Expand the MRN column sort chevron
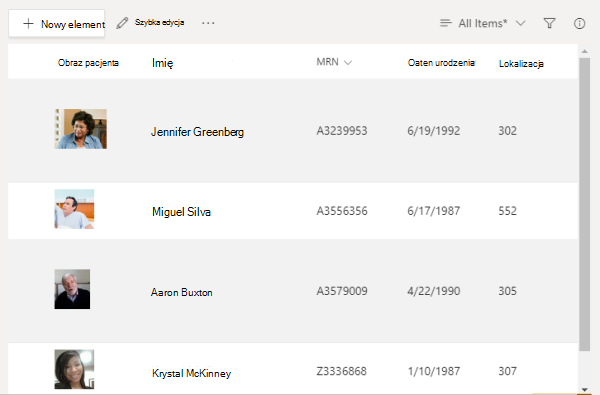Viewport: 600px width, 395px height. (348, 63)
